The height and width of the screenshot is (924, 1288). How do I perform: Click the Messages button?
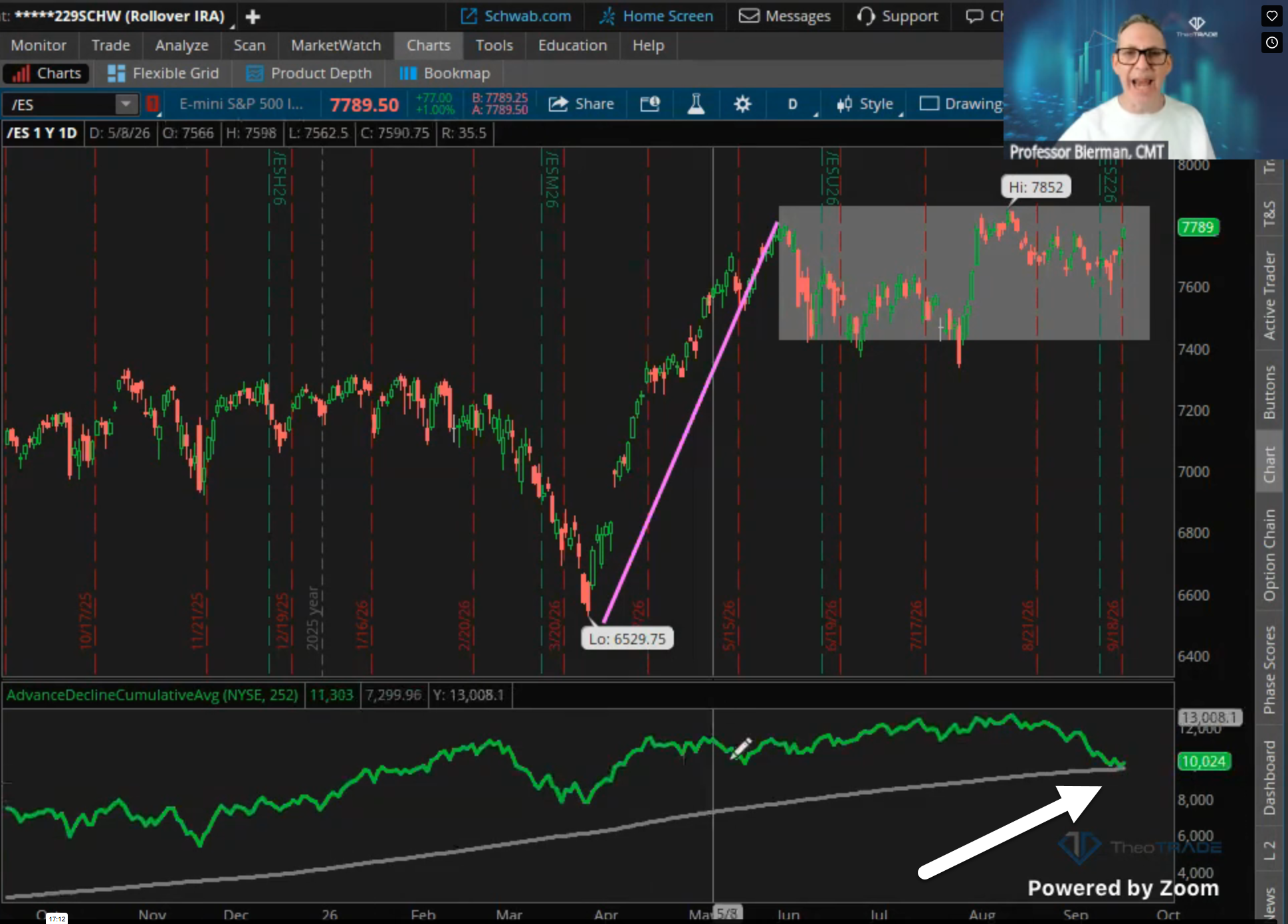785,17
